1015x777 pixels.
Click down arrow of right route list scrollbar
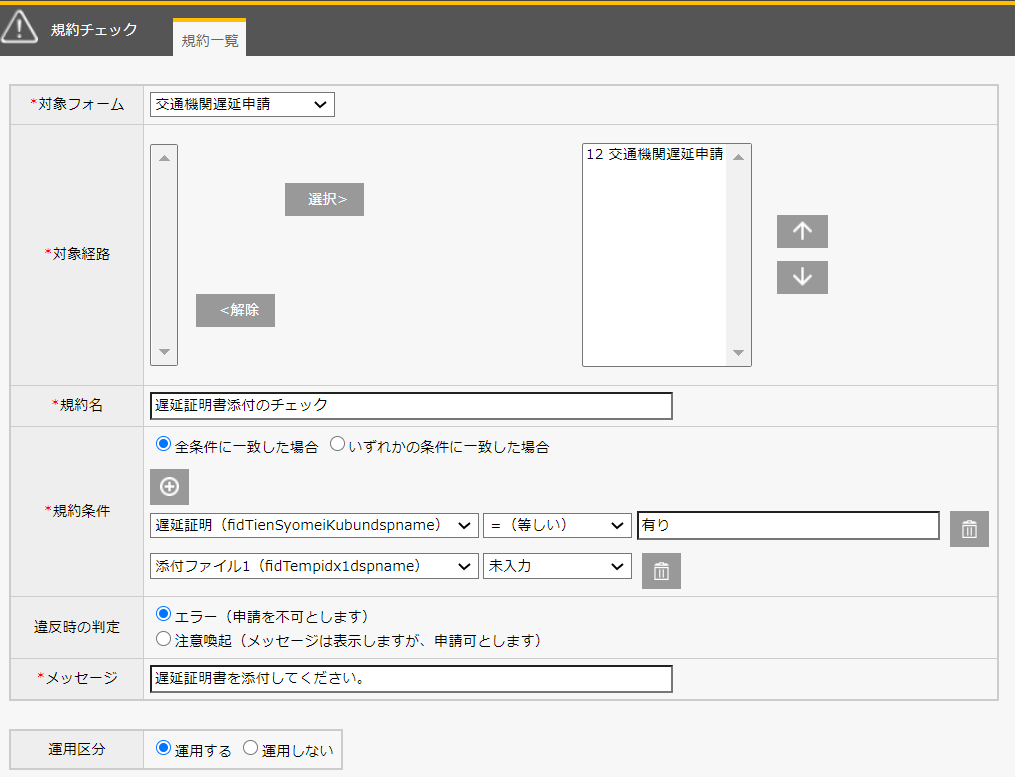click(x=738, y=353)
